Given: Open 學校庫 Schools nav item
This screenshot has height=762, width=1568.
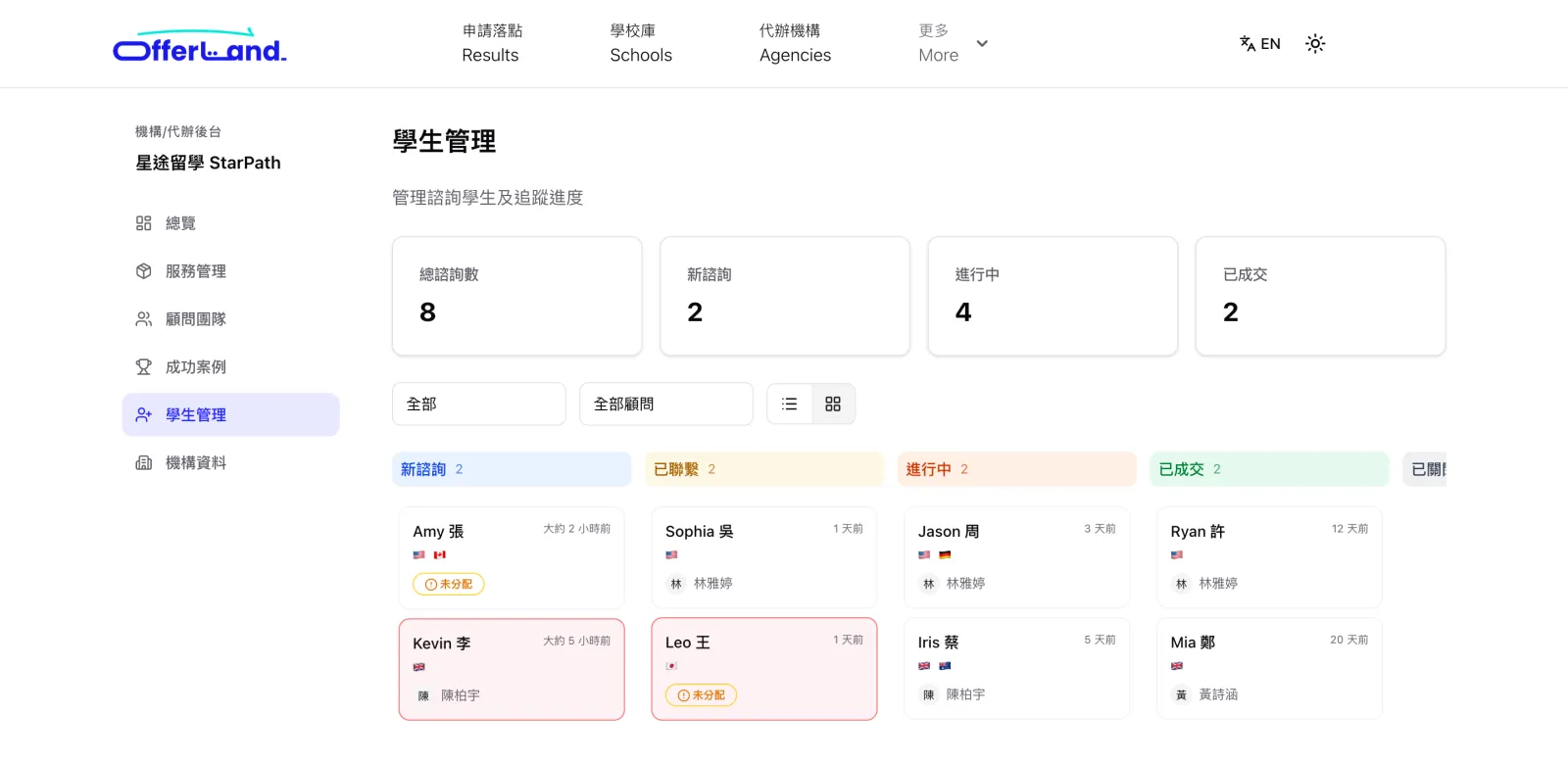Looking at the screenshot, I should (641, 44).
